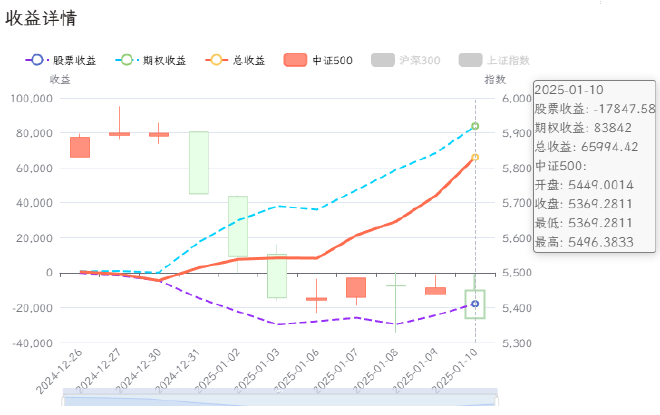Click the red candlestick for 2024-12-26

click(x=79, y=147)
